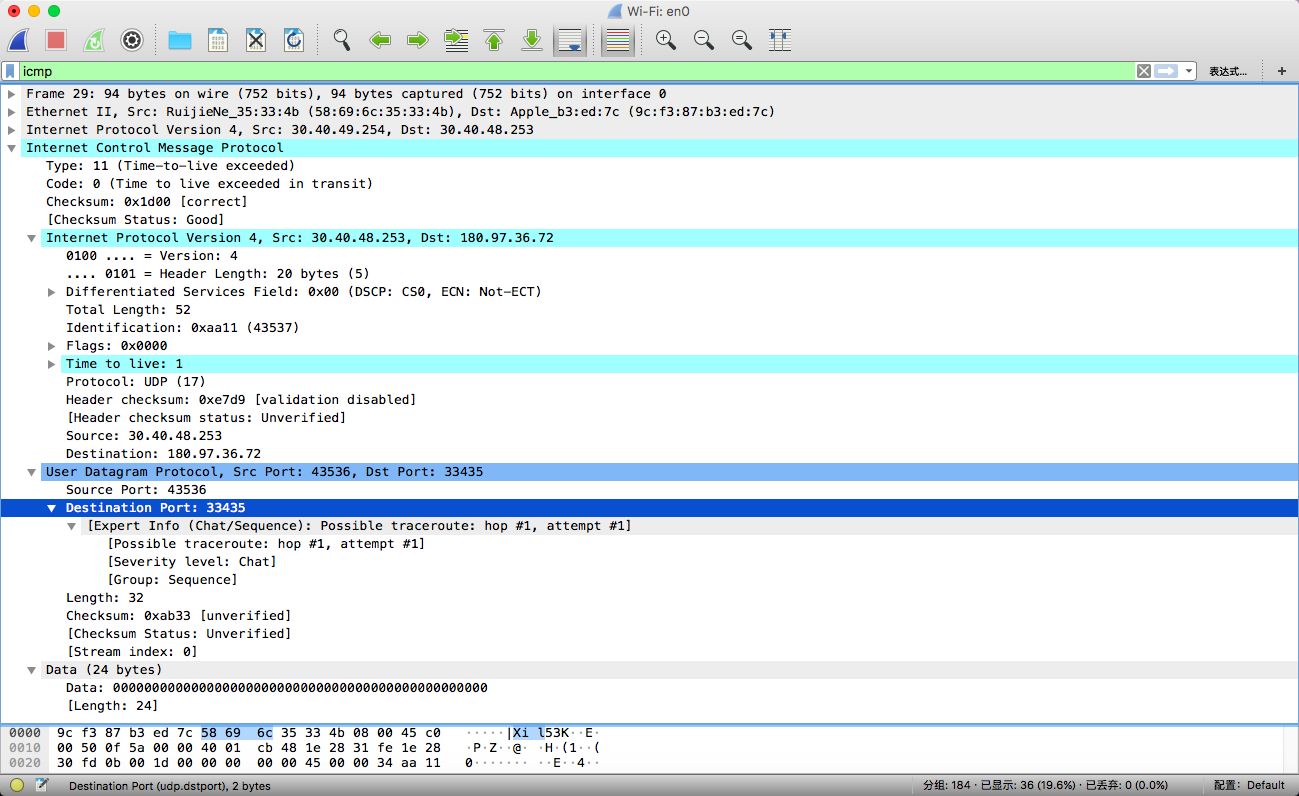Open the display filter history dropdown
Image resolution: width=1299 pixels, height=796 pixels.
tap(1189, 71)
